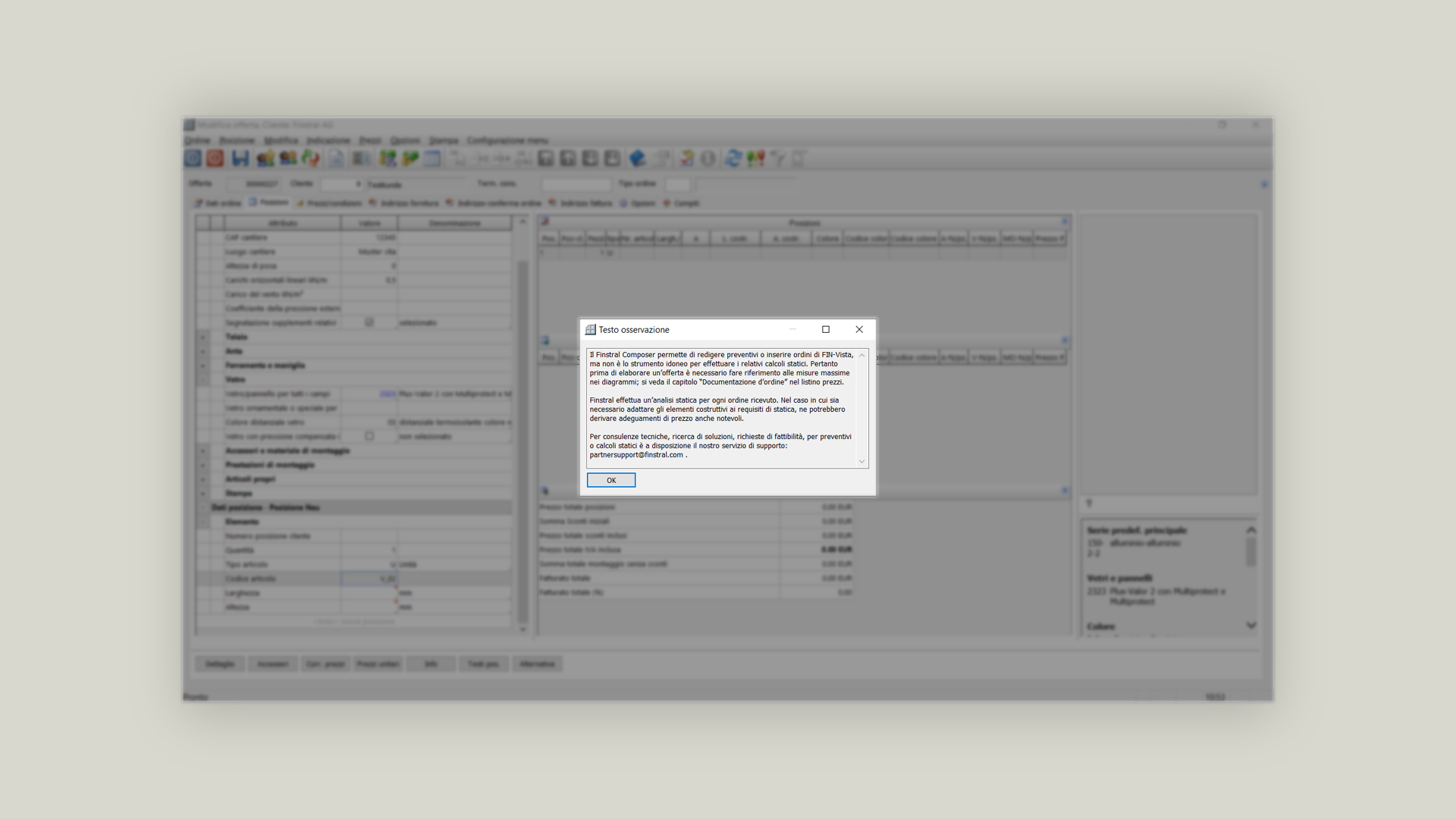
Task: Click the down chevron in the summary panel
Action: pos(1251,626)
